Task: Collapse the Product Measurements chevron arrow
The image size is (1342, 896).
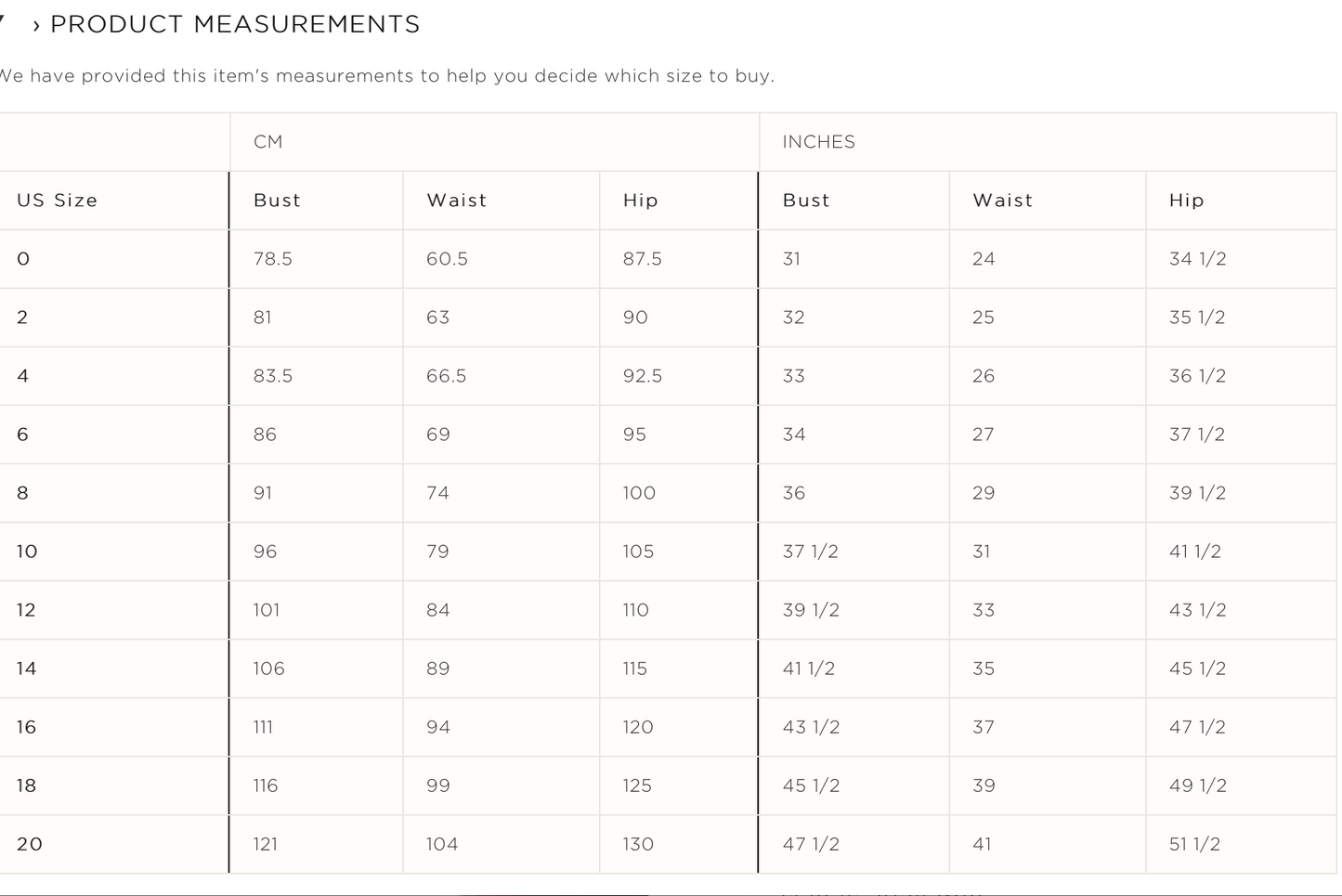Action: (x=36, y=25)
